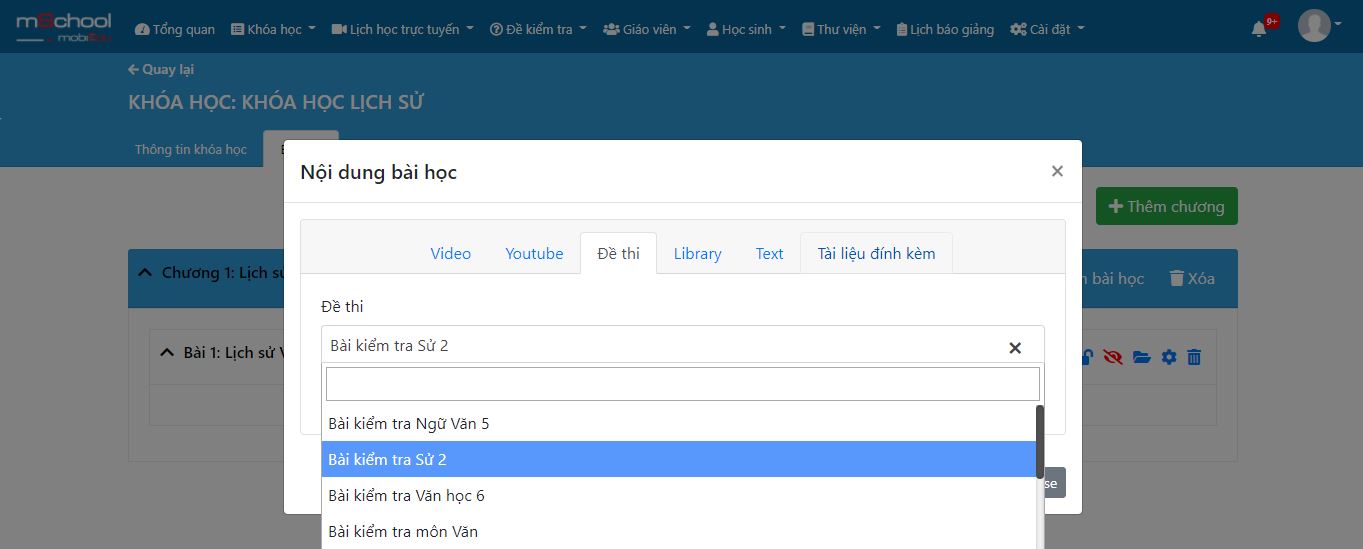Expand the Khóa học menu
This screenshot has height=549, width=1363.
pyautogui.click(x=273, y=29)
